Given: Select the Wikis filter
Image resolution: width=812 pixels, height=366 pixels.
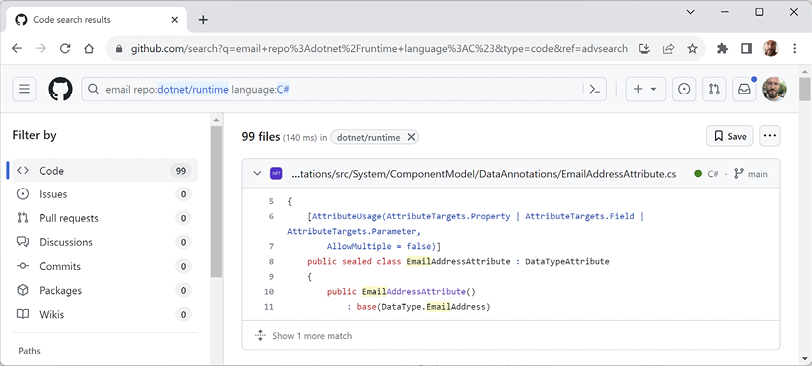Looking at the screenshot, I should (105, 314).
